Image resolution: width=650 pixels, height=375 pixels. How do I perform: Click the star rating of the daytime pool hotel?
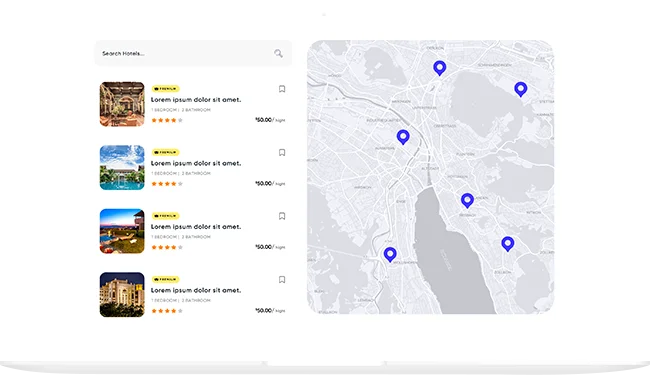(167, 184)
